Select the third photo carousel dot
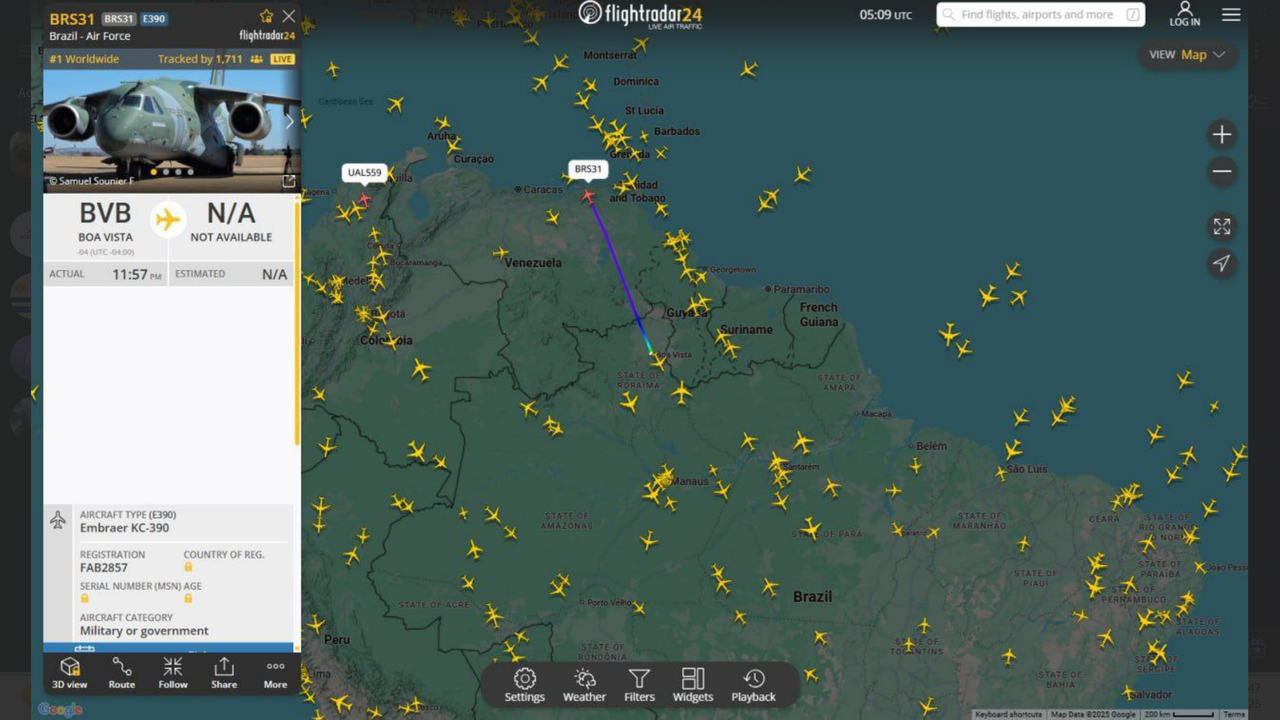 coord(178,172)
